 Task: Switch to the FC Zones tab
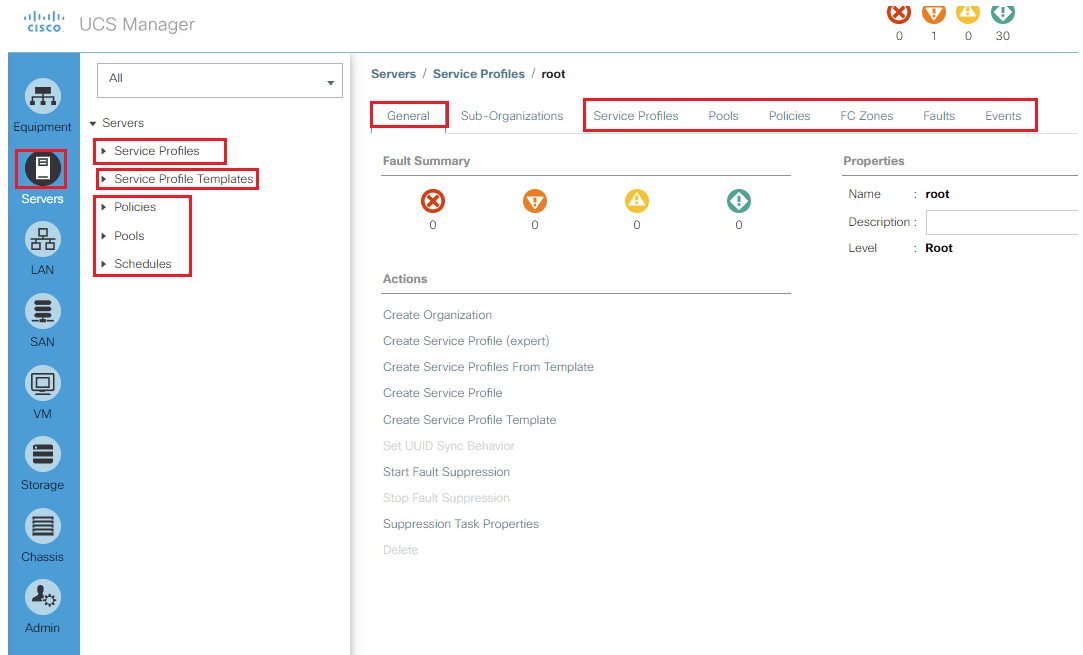coord(867,115)
